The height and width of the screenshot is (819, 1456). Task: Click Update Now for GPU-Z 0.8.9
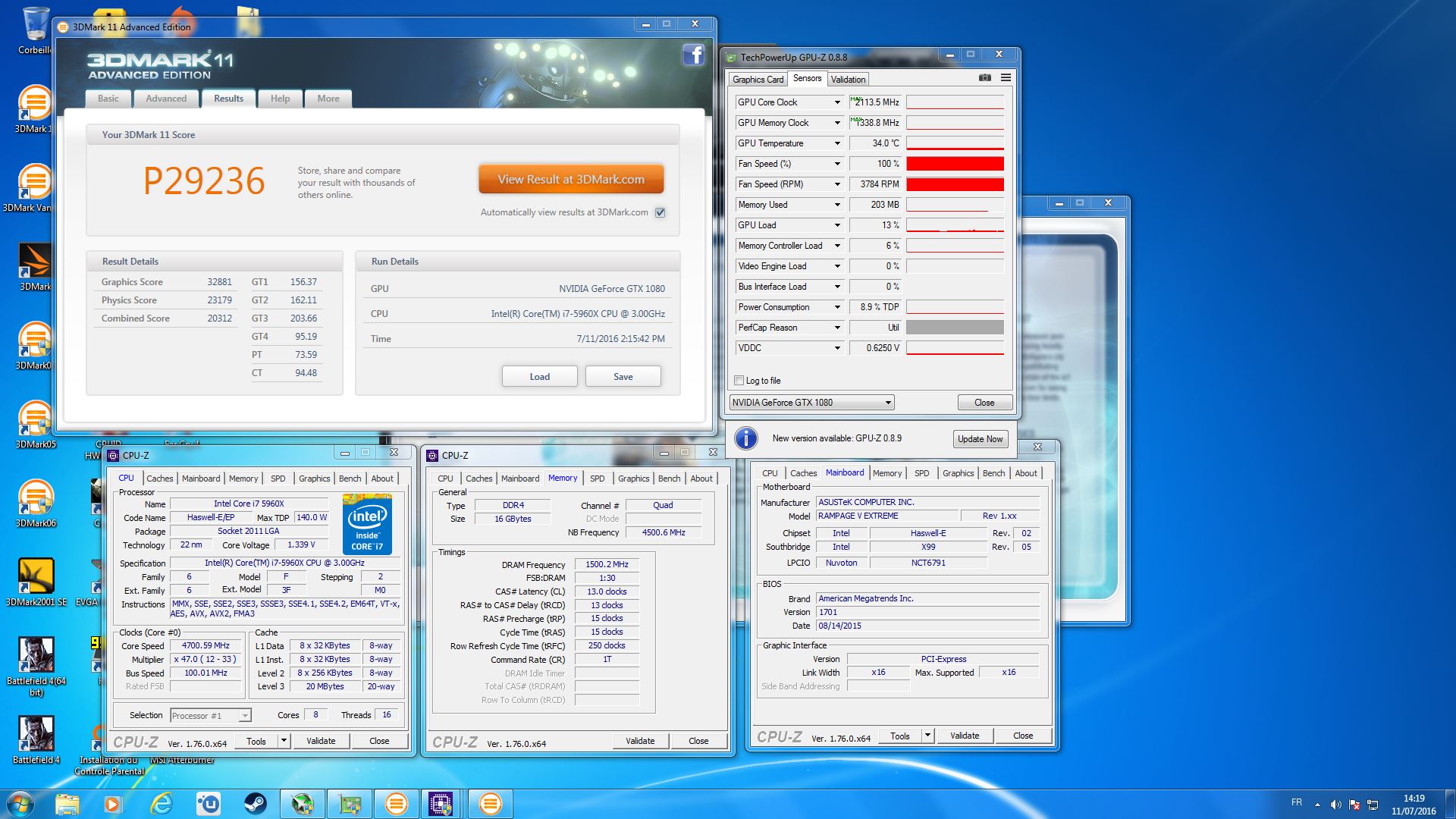[x=980, y=438]
